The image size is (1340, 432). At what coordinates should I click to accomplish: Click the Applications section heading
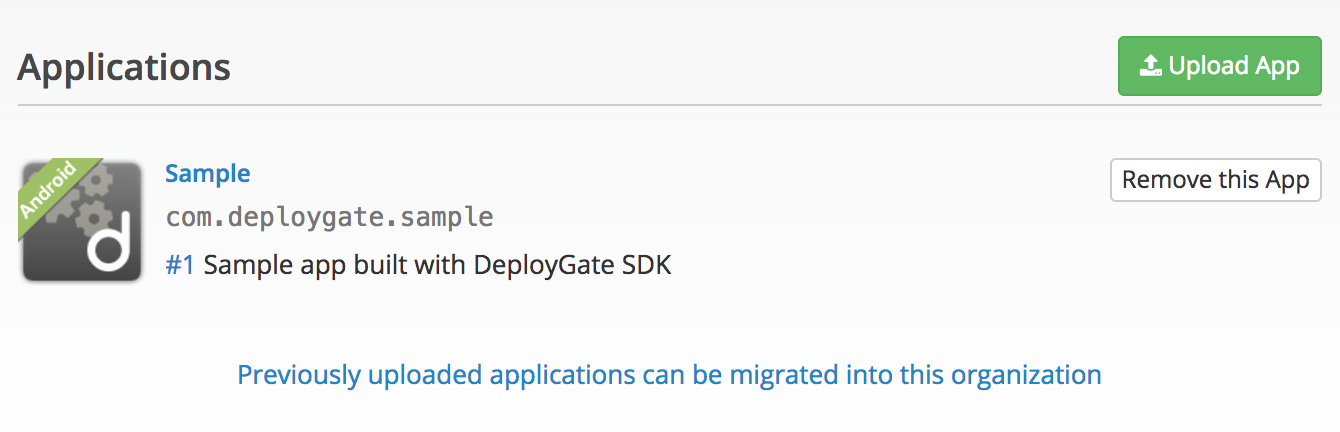click(x=124, y=67)
